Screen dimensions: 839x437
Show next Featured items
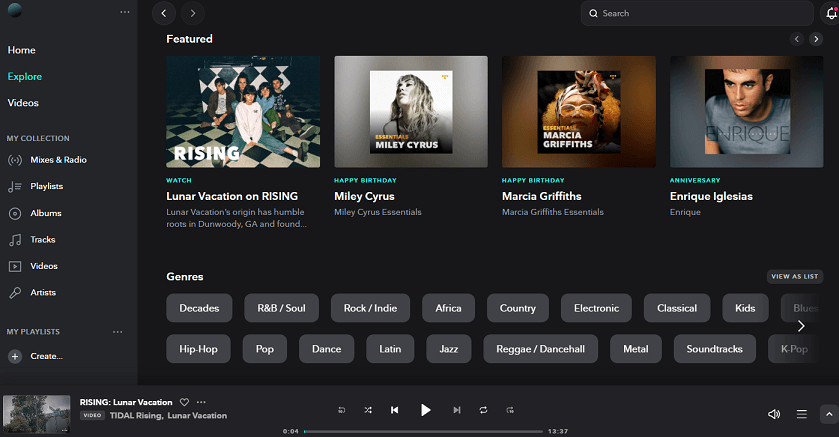pos(816,39)
